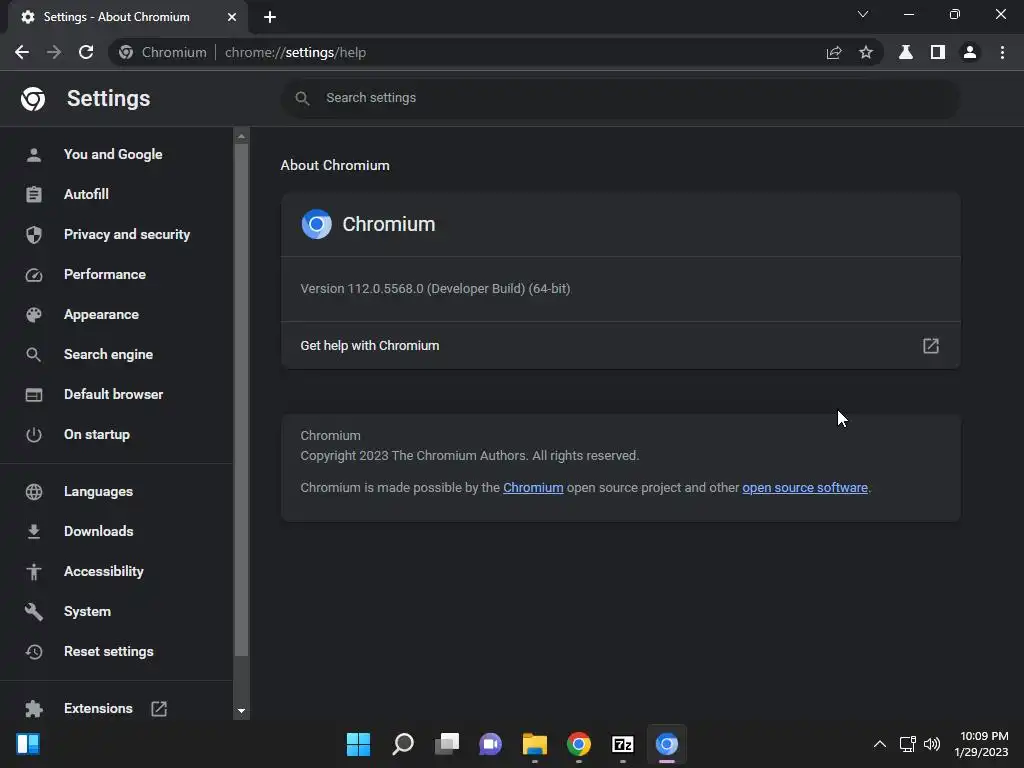Open File Explorer from the taskbar

pyautogui.click(x=534, y=744)
